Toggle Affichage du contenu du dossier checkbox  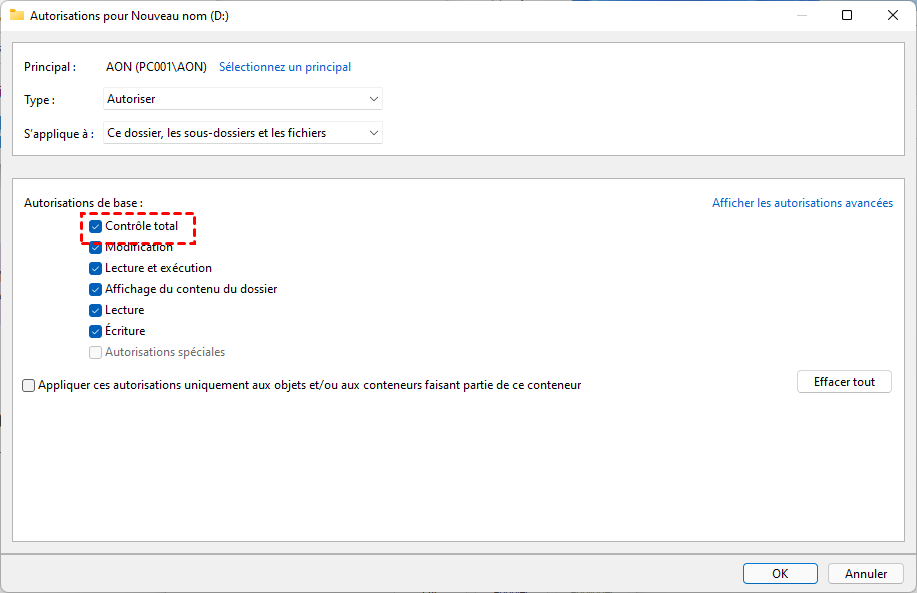(x=95, y=289)
